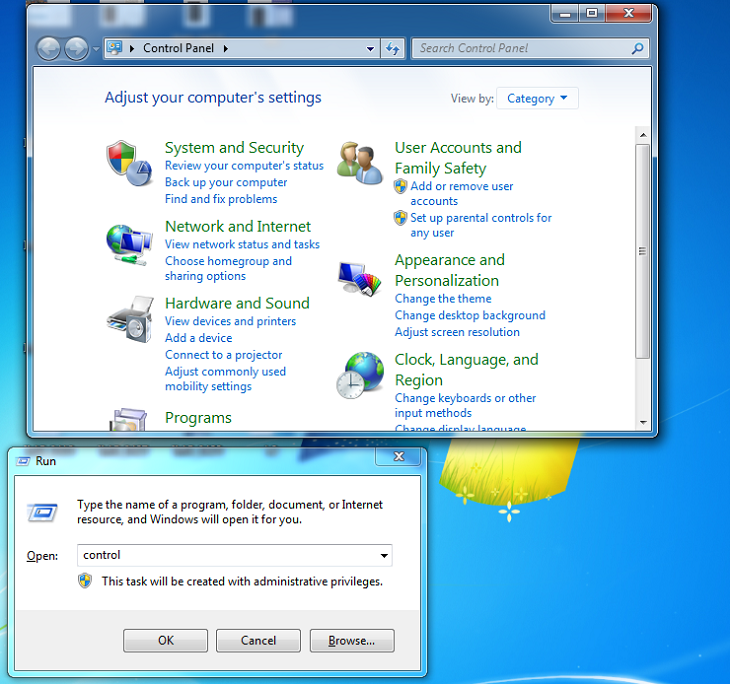Click the Browse... button in Run
This screenshot has height=684, width=730.
(x=352, y=641)
